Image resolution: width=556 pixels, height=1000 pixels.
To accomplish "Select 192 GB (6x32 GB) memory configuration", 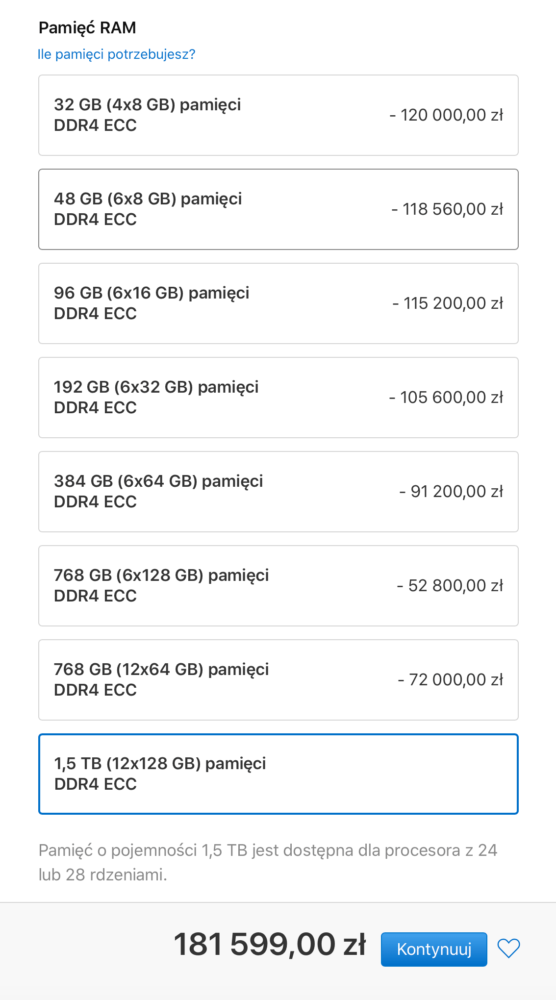I will coord(278,397).
